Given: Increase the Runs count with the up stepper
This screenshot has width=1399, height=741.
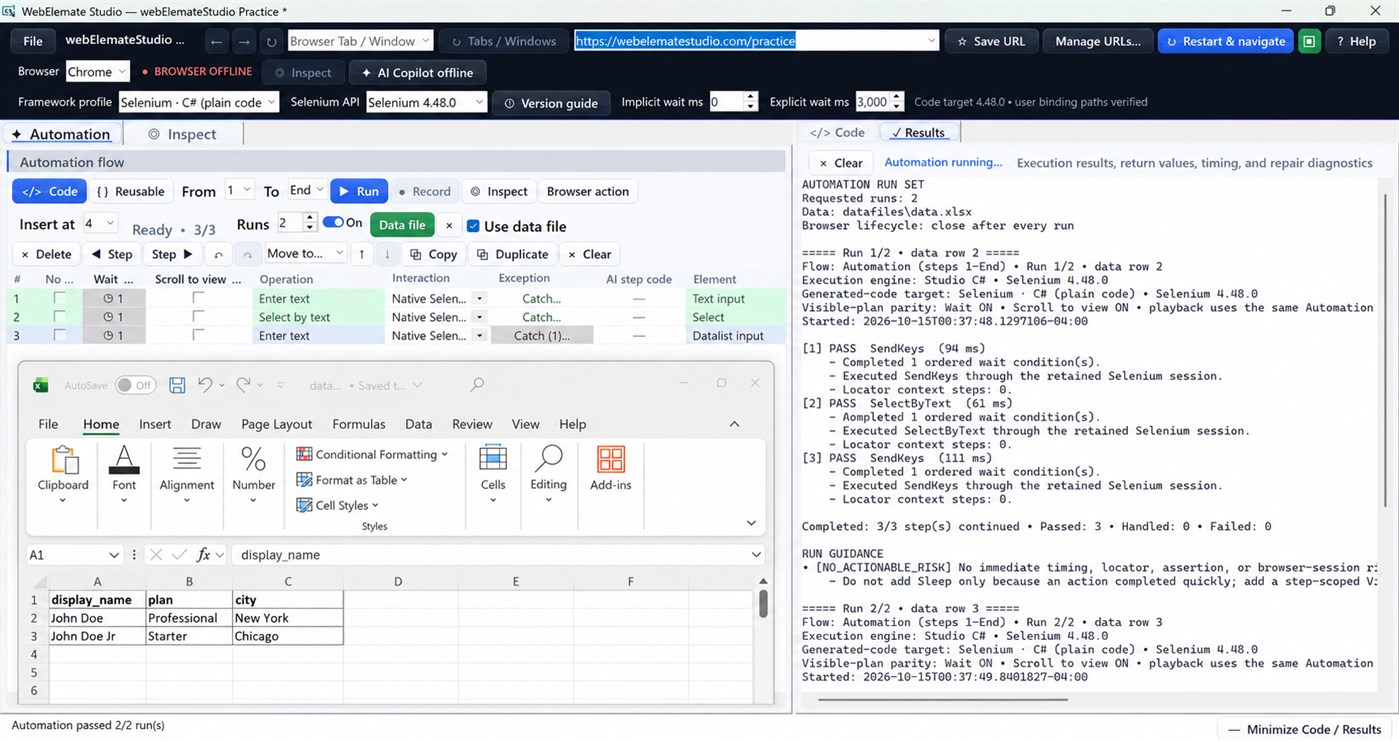Looking at the screenshot, I should pyautogui.click(x=310, y=218).
